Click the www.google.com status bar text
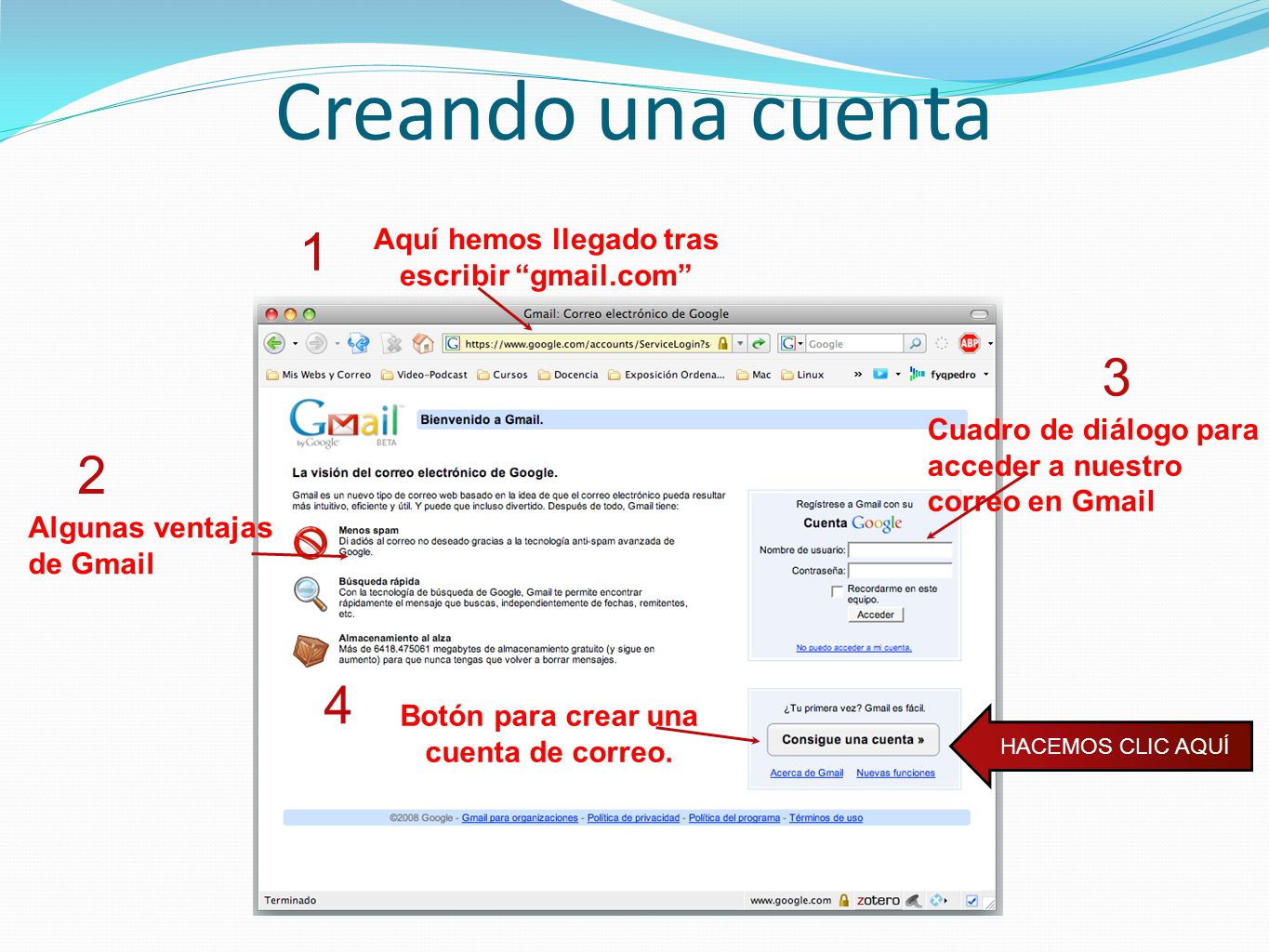This screenshot has width=1269, height=952. (x=791, y=900)
